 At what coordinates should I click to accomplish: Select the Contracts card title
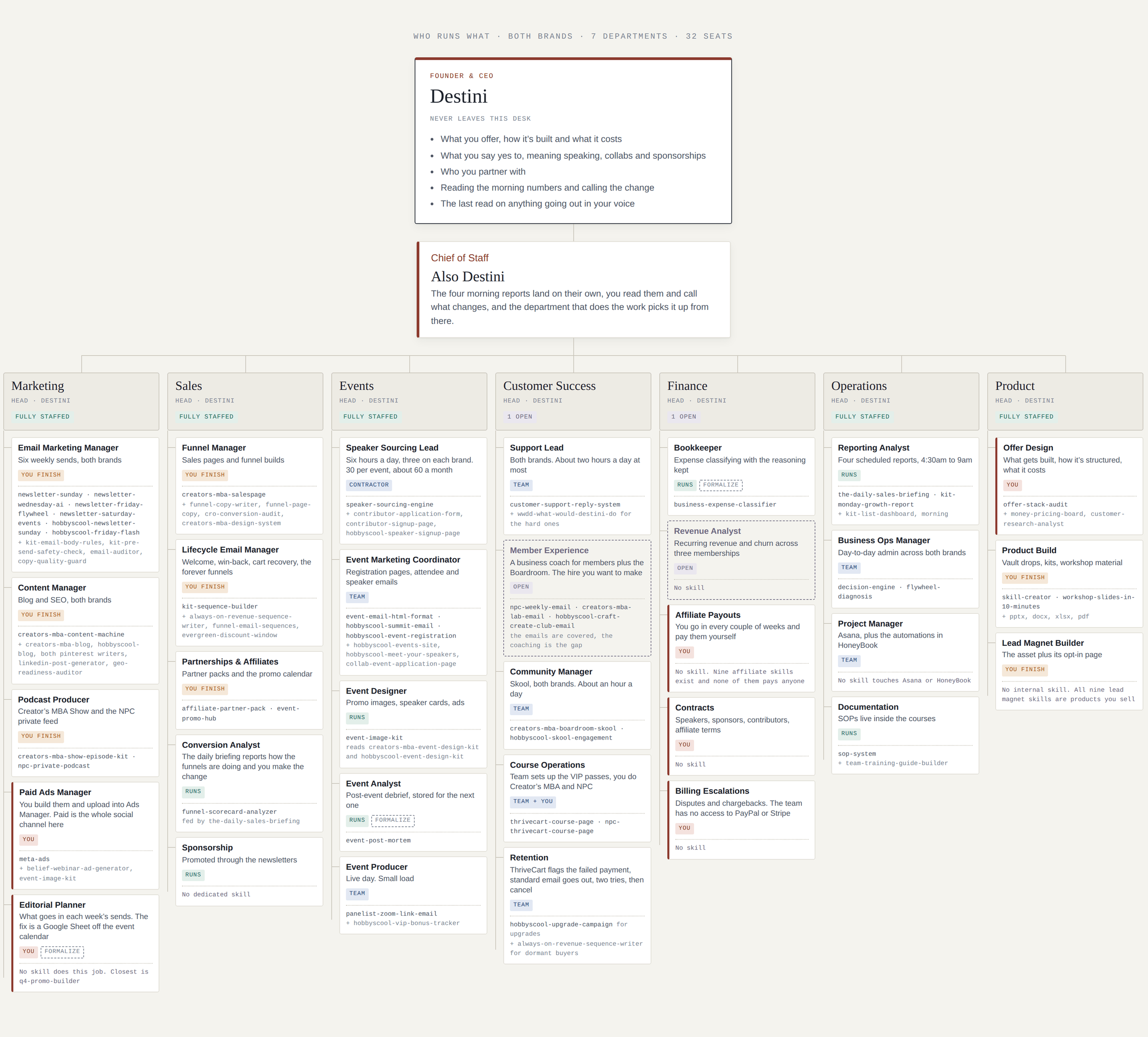[x=695, y=708]
